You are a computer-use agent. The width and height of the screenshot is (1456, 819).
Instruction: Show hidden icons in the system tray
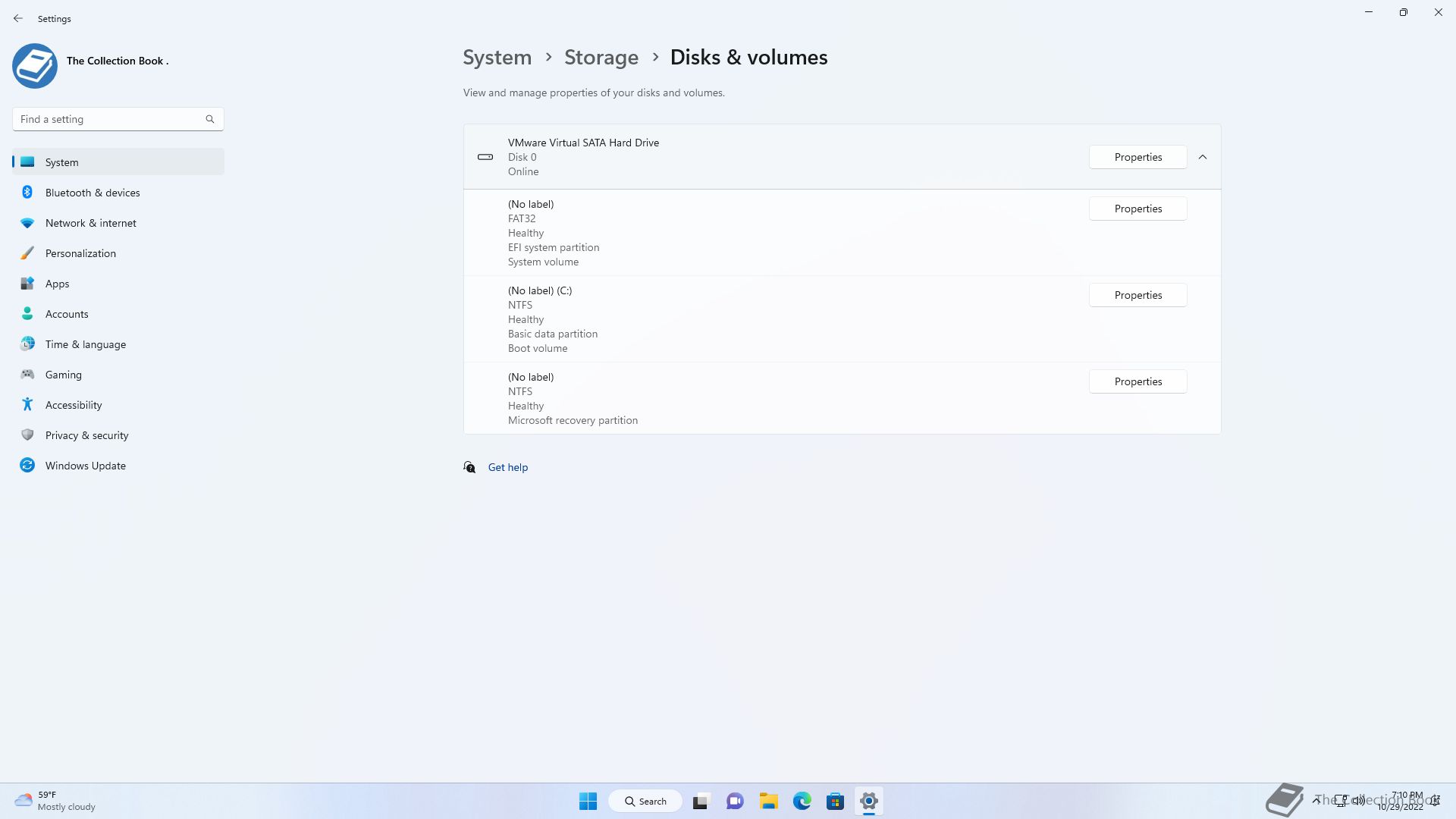click(x=1316, y=800)
